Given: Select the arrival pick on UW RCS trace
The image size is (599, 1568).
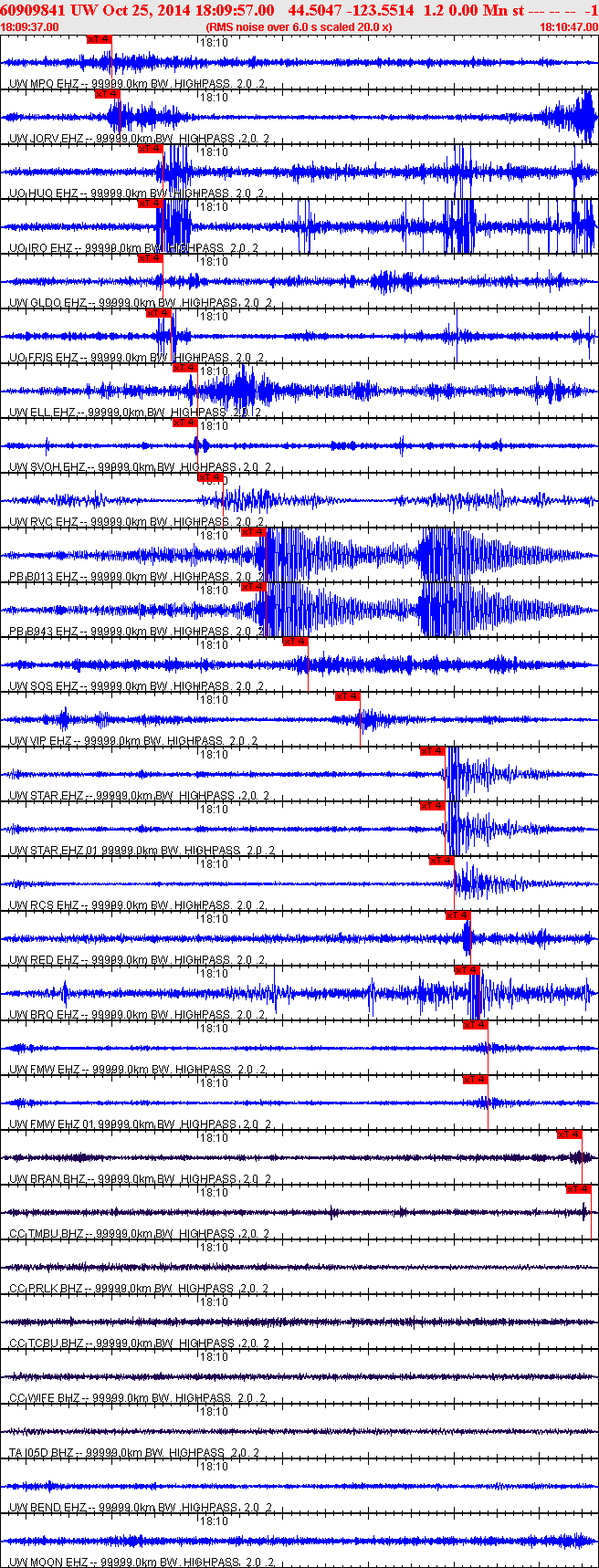Looking at the screenshot, I should [442, 861].
